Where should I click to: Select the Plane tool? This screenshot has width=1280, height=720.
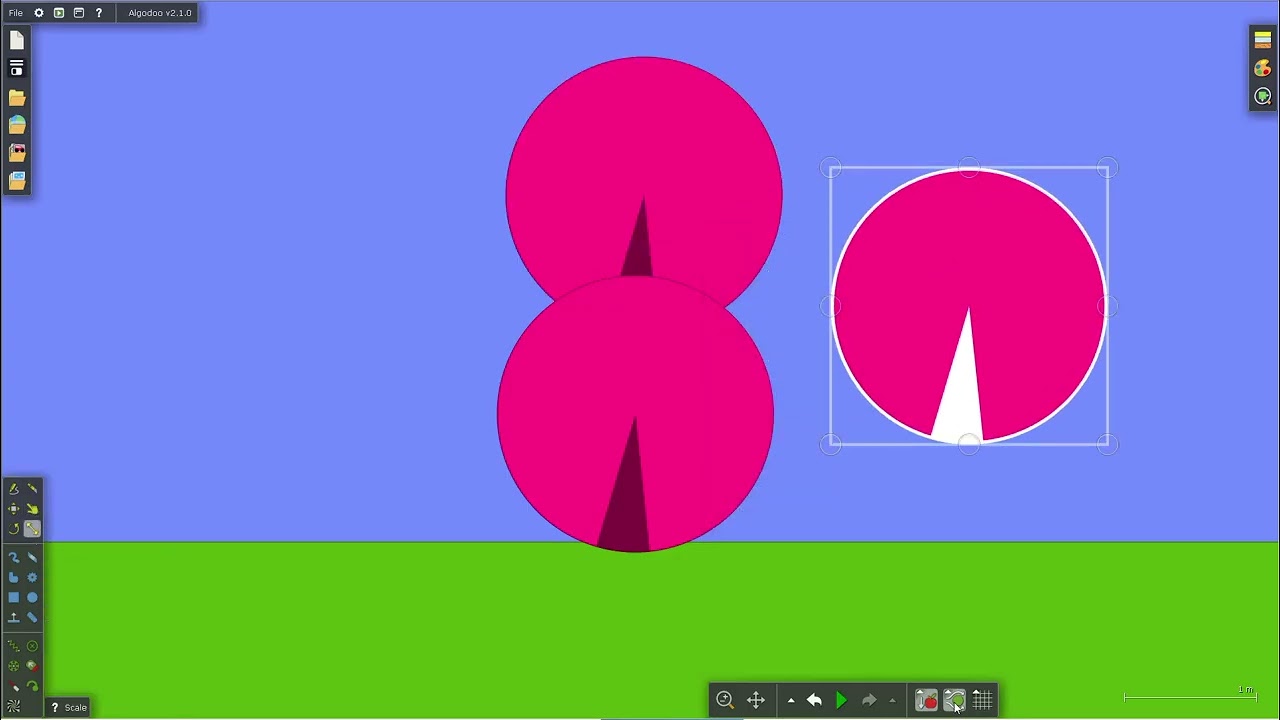point(14,617)
